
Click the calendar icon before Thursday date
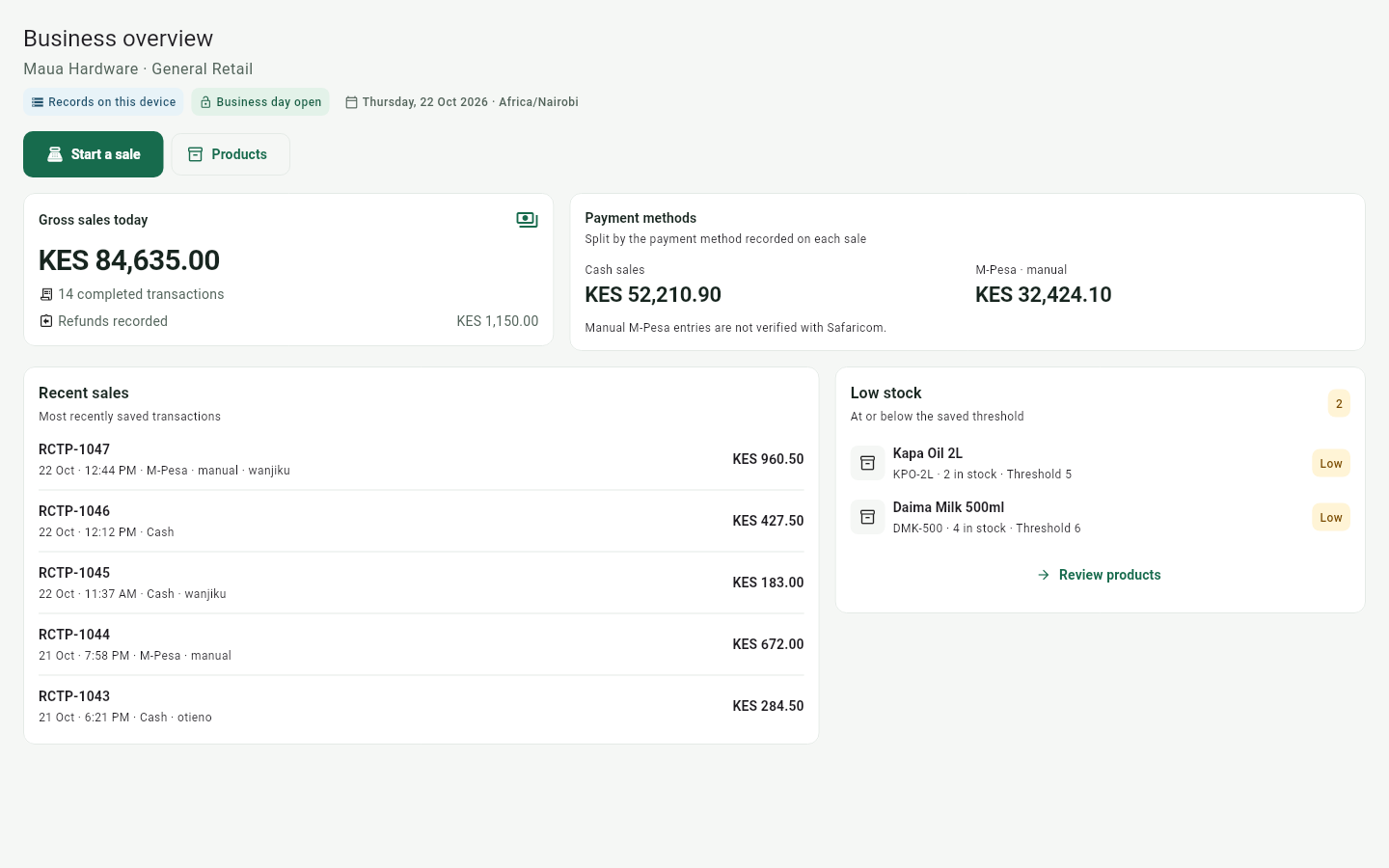point(351,102)
